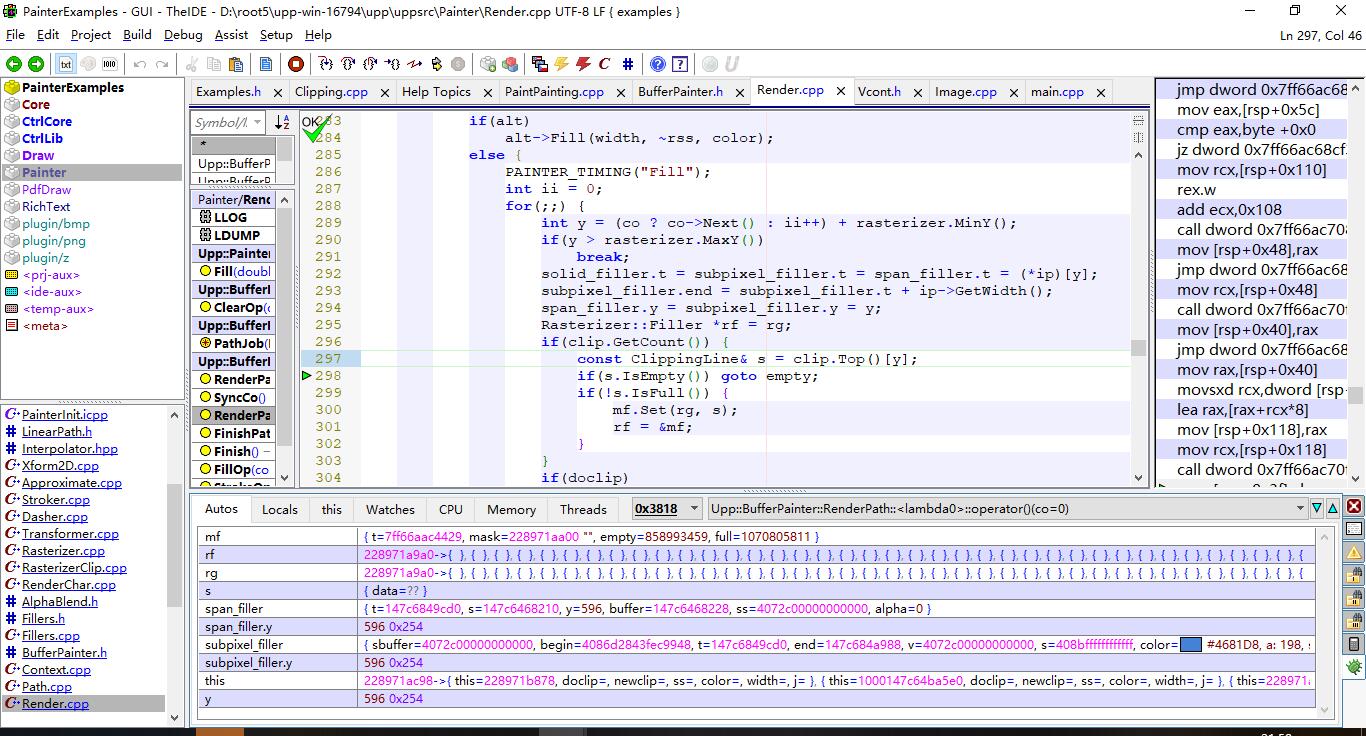Select the CtrlCore package
Viewport: 1366px width, 736px height.
pos(47,121)
